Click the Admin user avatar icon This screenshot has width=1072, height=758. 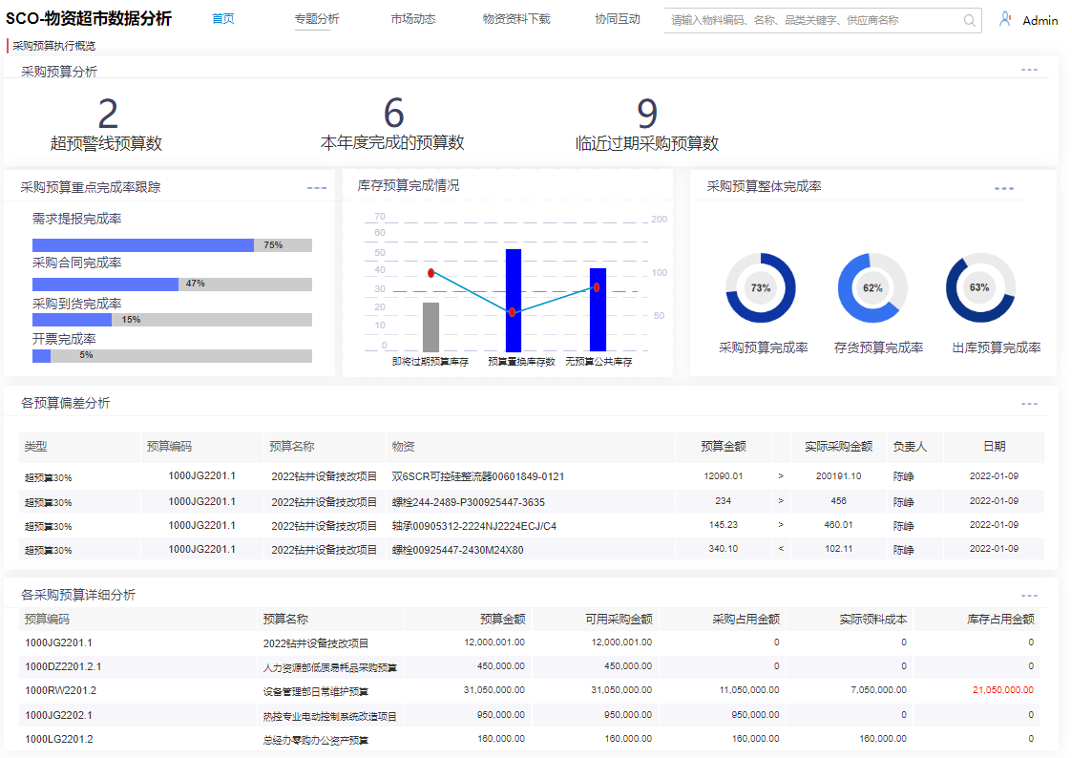coord(1004,18)
